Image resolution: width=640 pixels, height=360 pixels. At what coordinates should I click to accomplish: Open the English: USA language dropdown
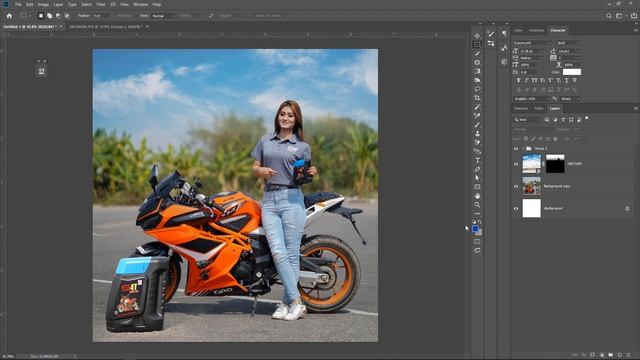tap(532, 99)
